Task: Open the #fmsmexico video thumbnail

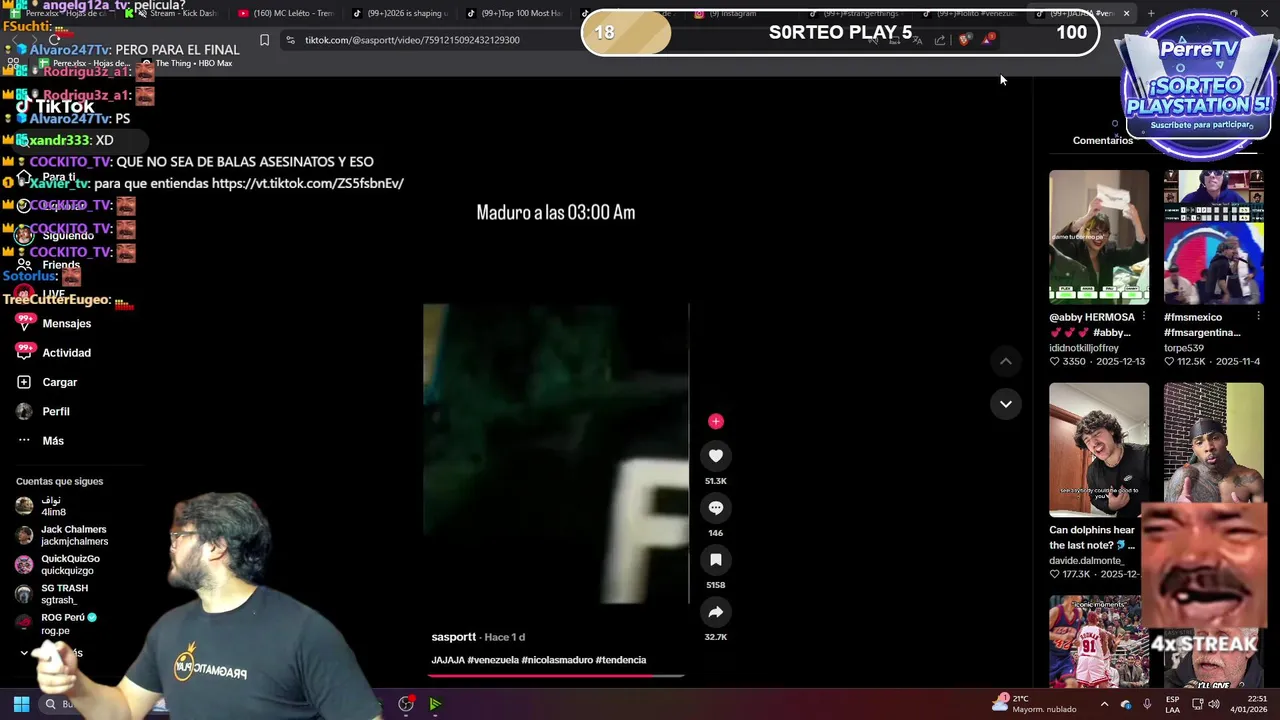Action: pos(1213,237)
